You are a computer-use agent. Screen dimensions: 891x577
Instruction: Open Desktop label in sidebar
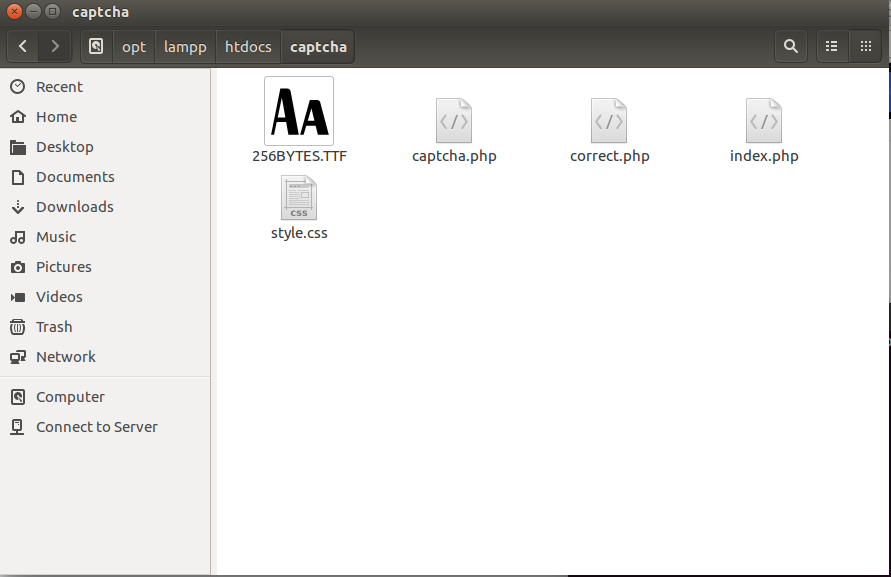click(65, 147)
